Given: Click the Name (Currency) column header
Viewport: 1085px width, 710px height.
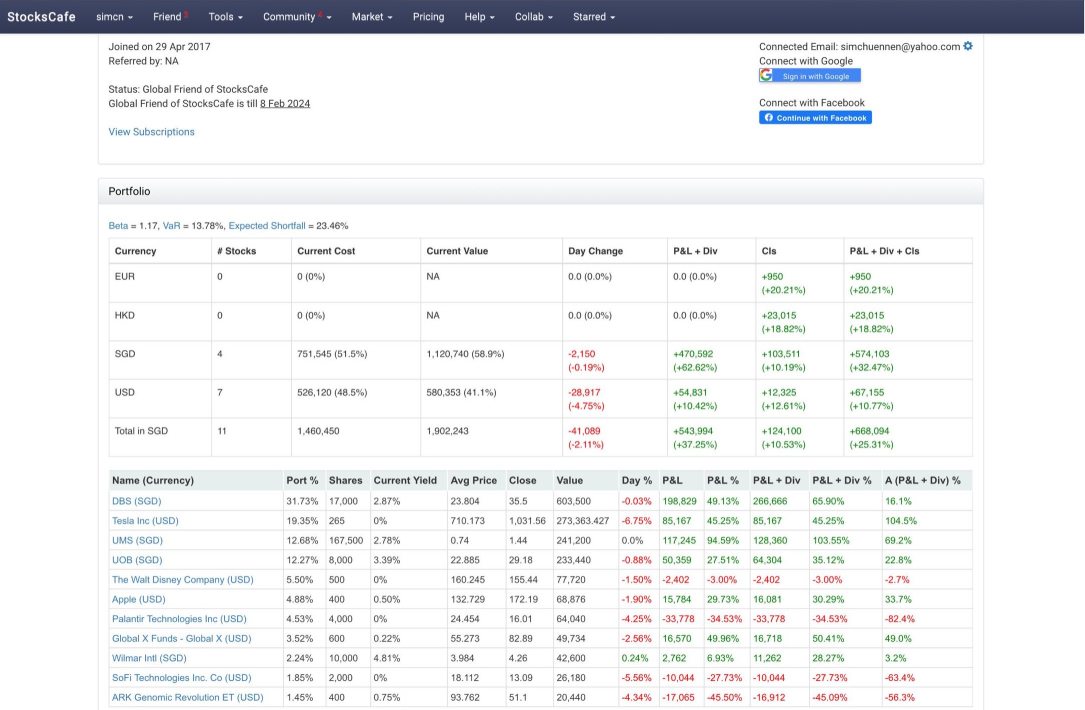Looking at the screenshot, I should tap(153, 480).
